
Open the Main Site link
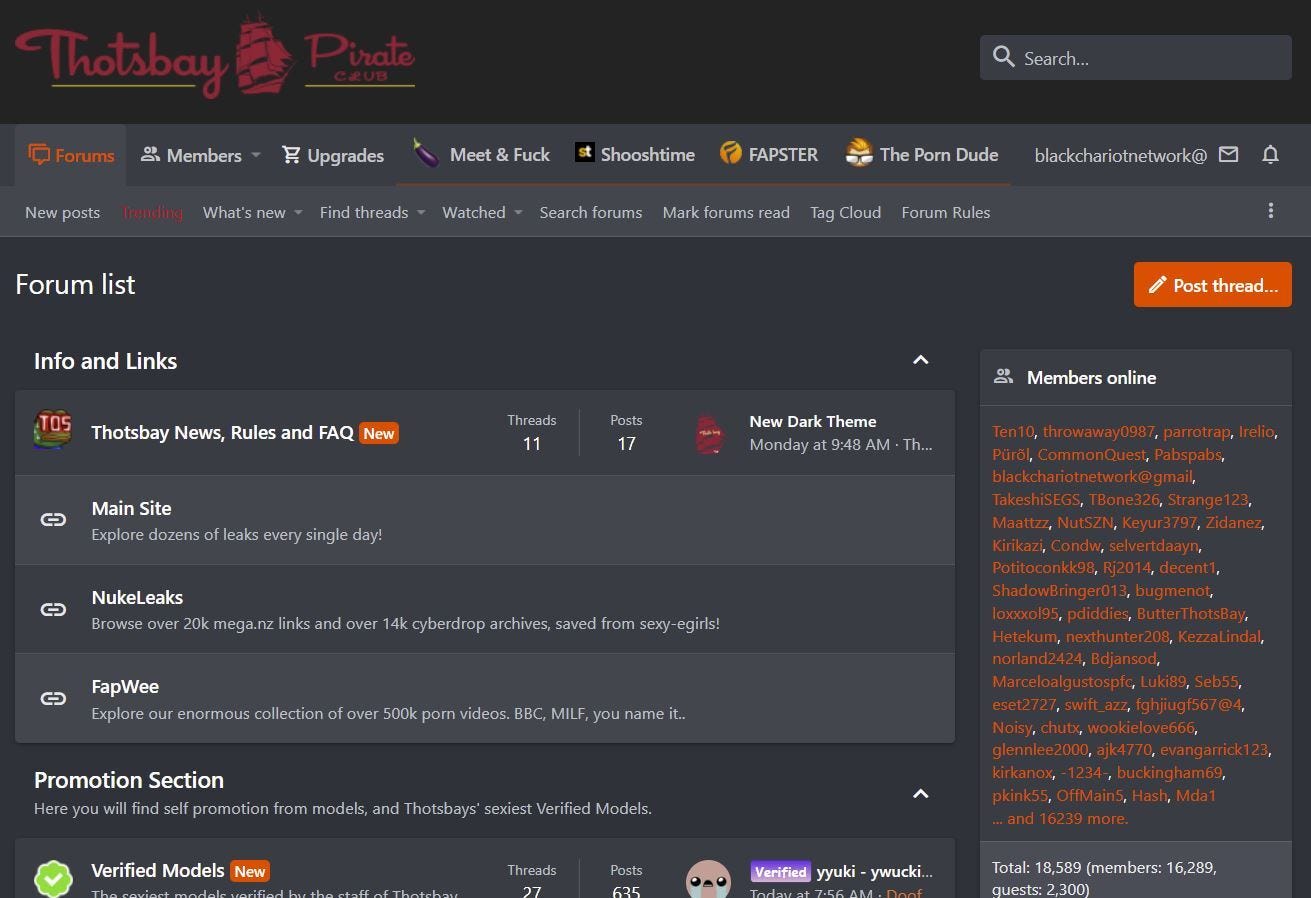click(131, 508)
